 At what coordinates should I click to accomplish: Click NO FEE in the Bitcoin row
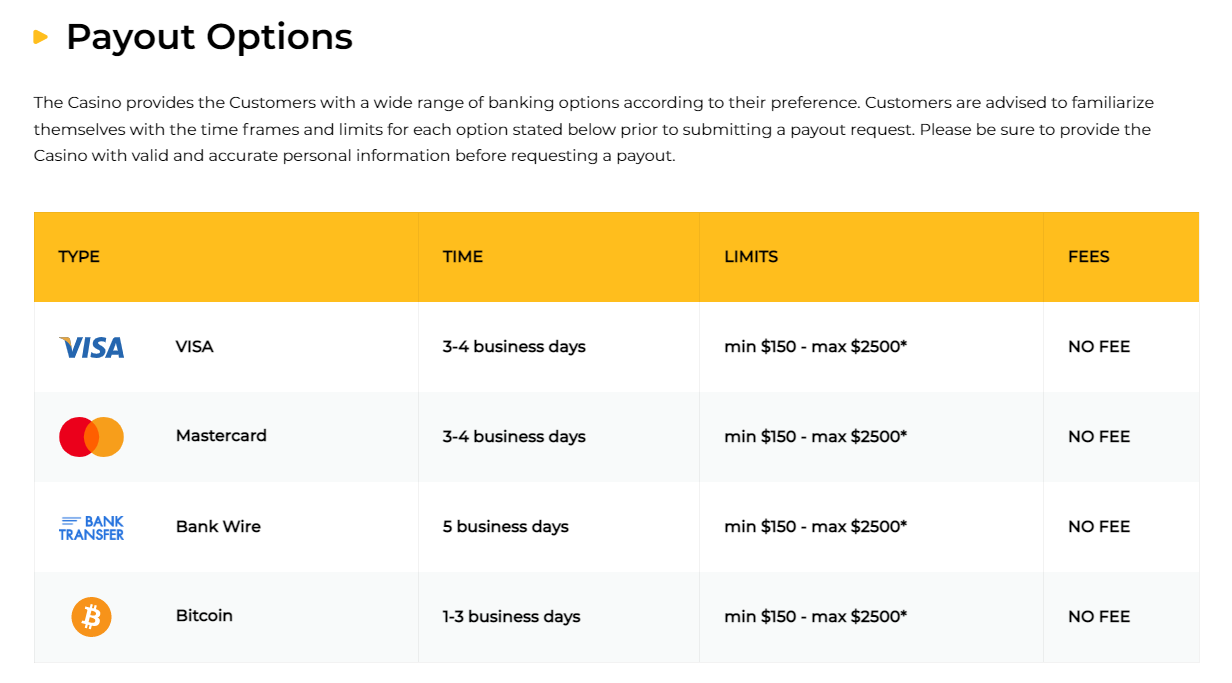(1099, 617)
